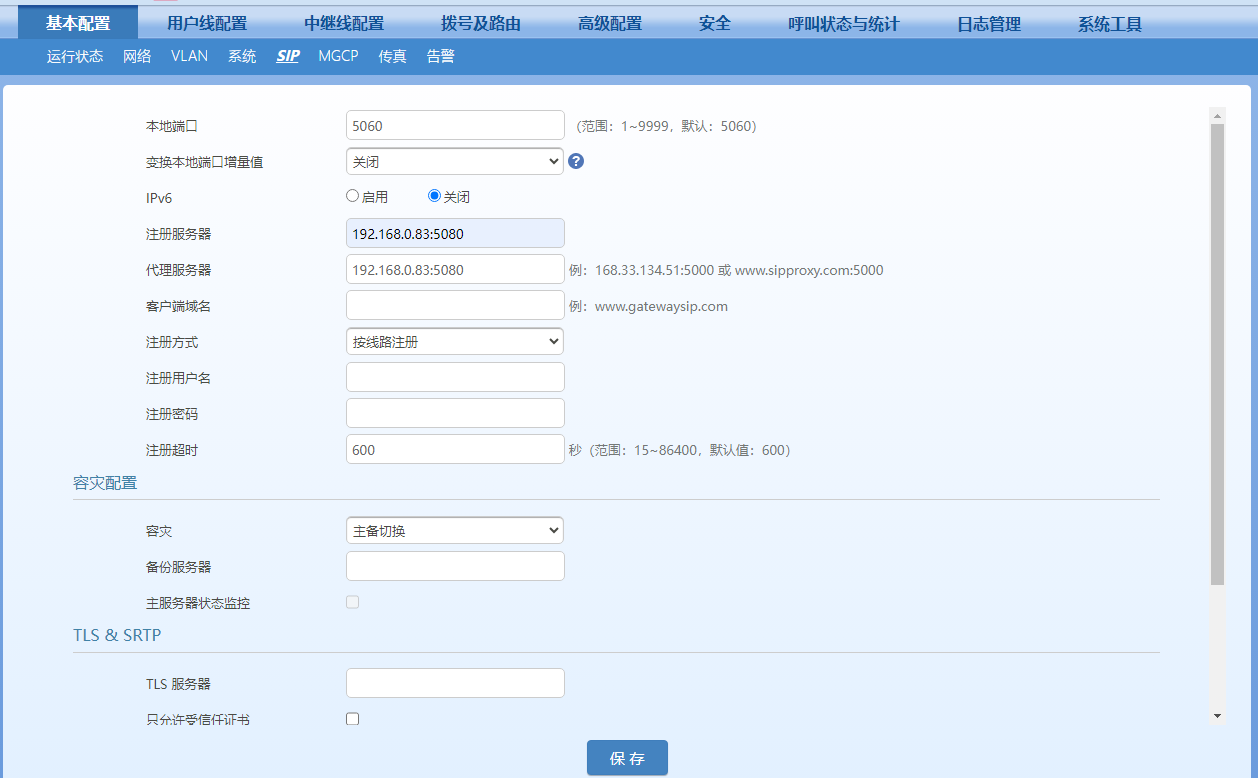Open the 交换本地端口增量值 dropdown
This screenshot has height=778, width=1258.
tap(454, 161)
